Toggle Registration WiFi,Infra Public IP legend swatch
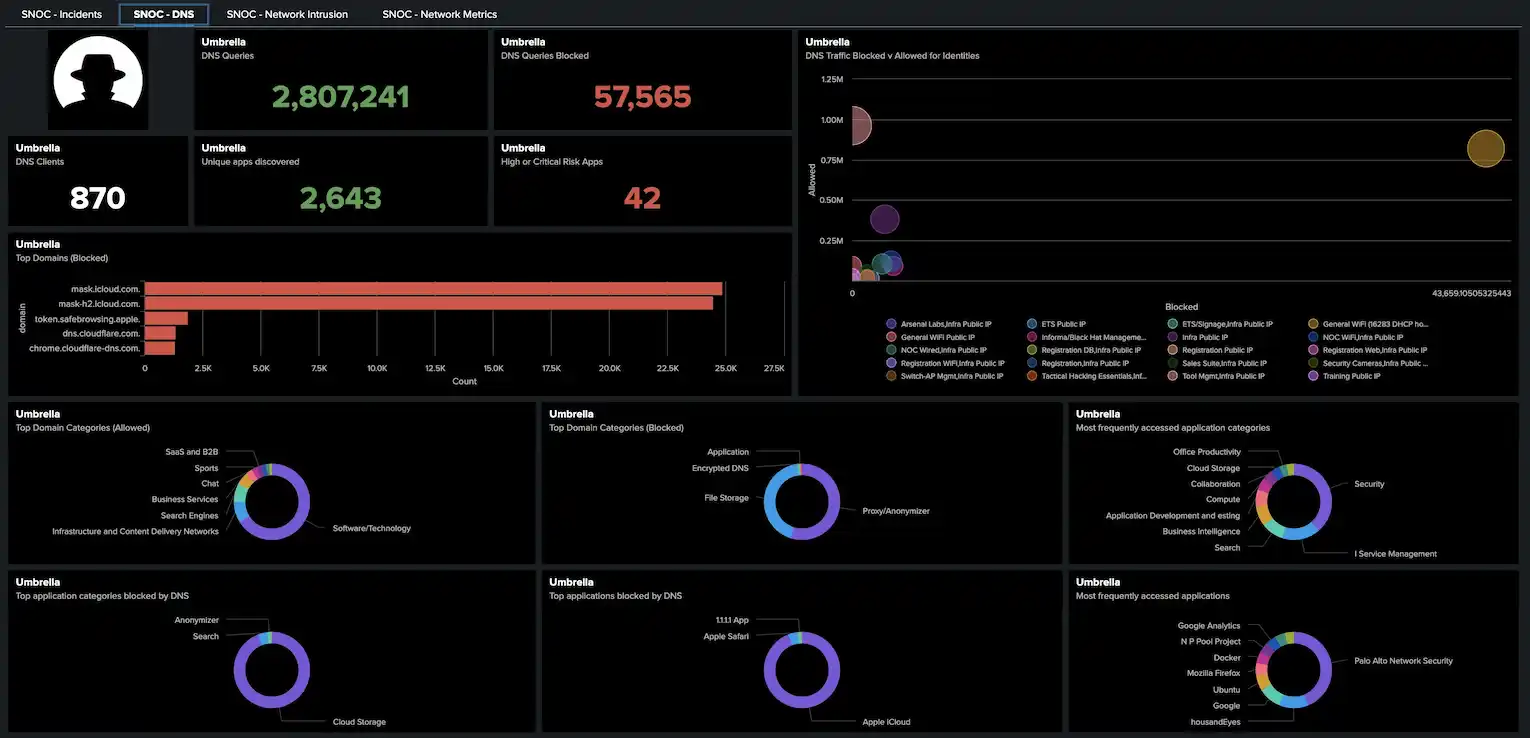 [x=891, y=363]
